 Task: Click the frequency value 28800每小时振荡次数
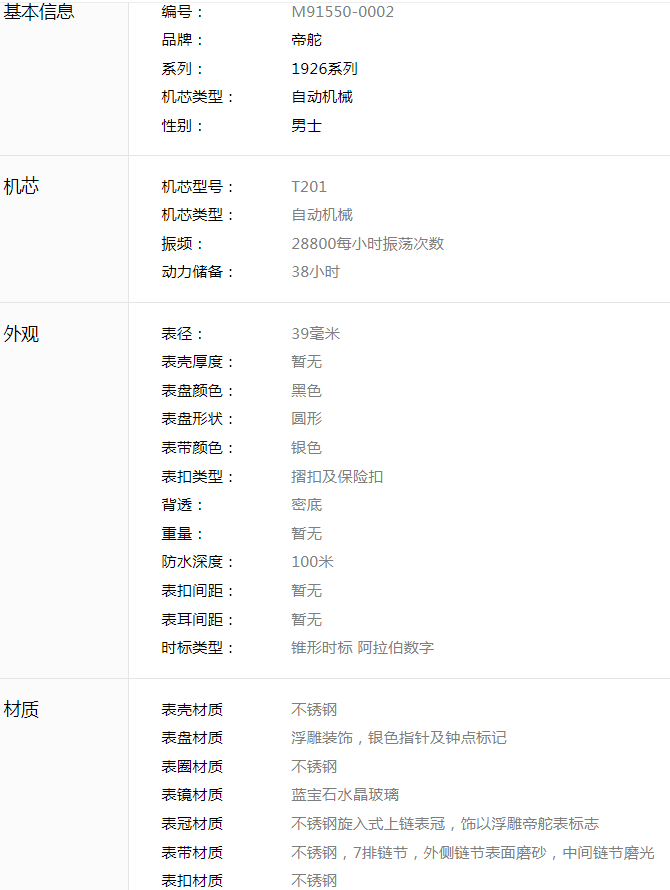(367, 244)
